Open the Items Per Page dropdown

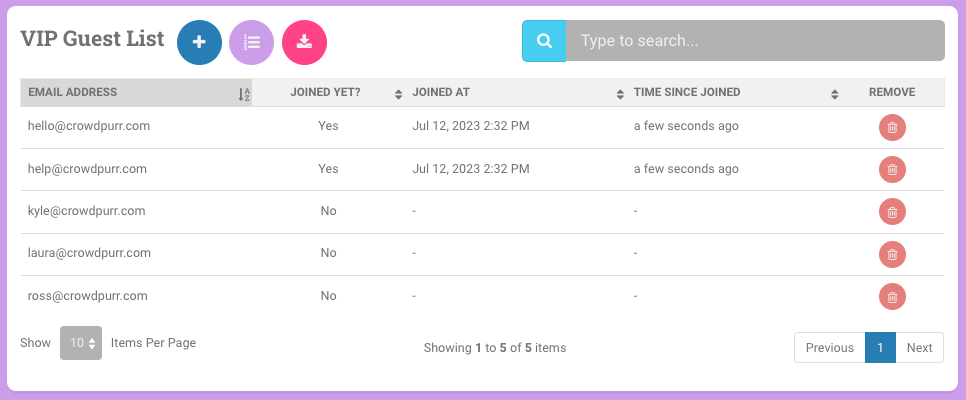coord(81,343)
